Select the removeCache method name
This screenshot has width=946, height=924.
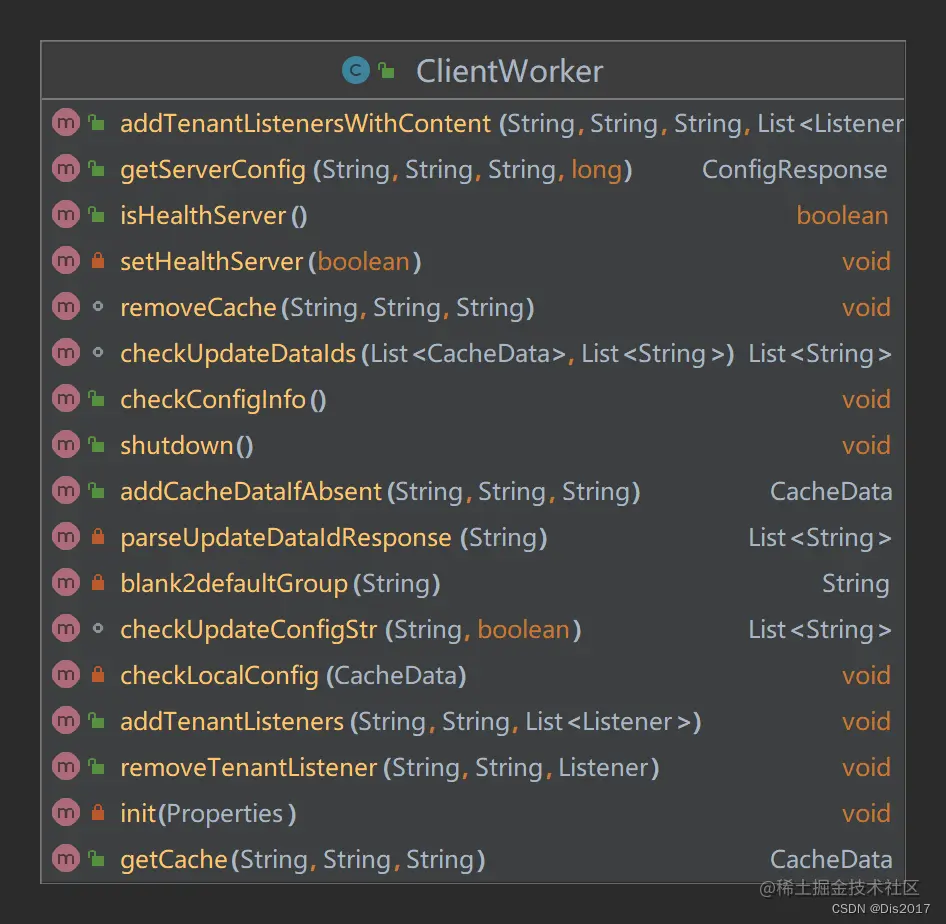(x=198, y=308)
